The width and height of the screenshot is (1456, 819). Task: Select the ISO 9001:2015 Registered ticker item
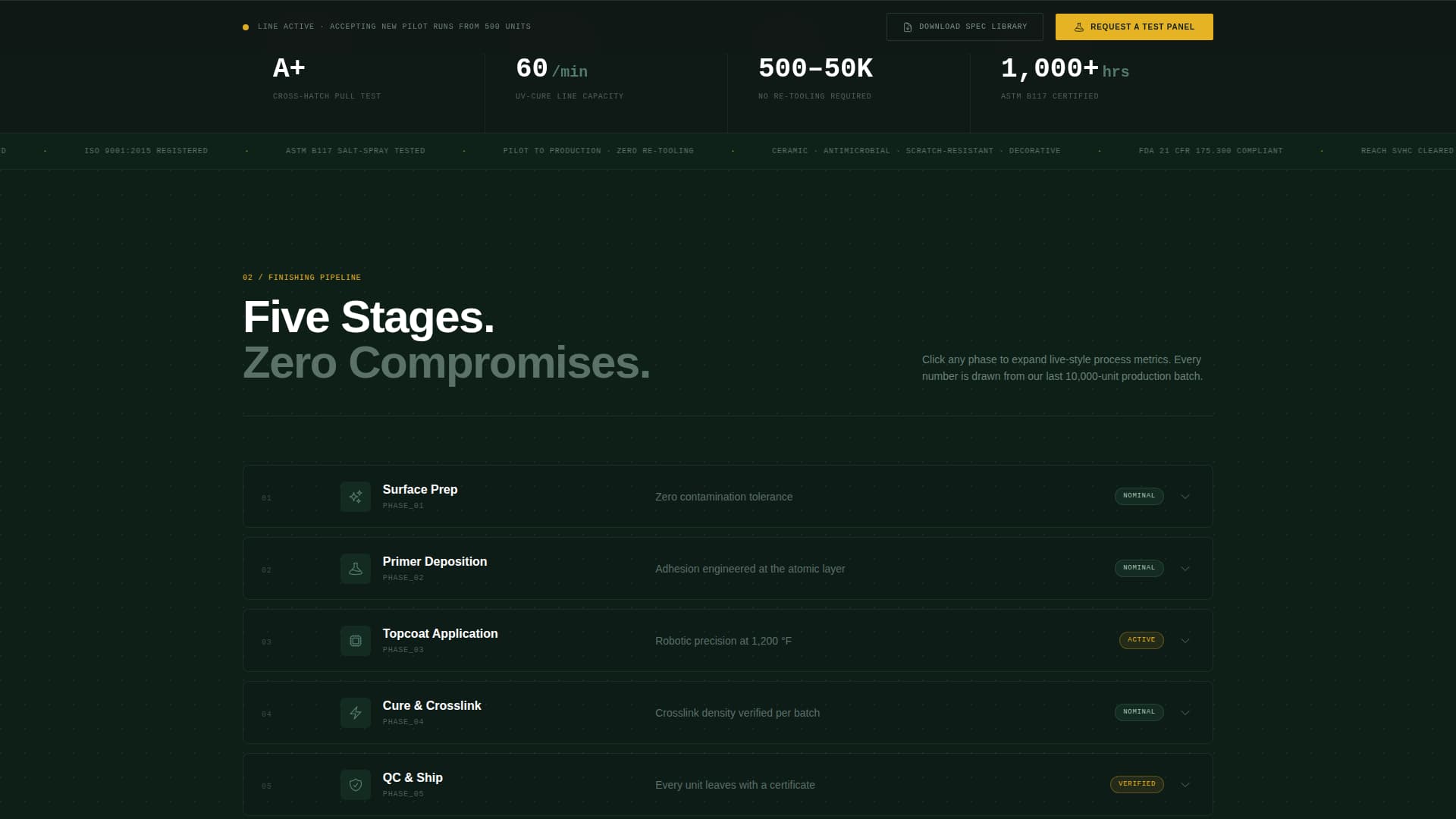[146, 150]
